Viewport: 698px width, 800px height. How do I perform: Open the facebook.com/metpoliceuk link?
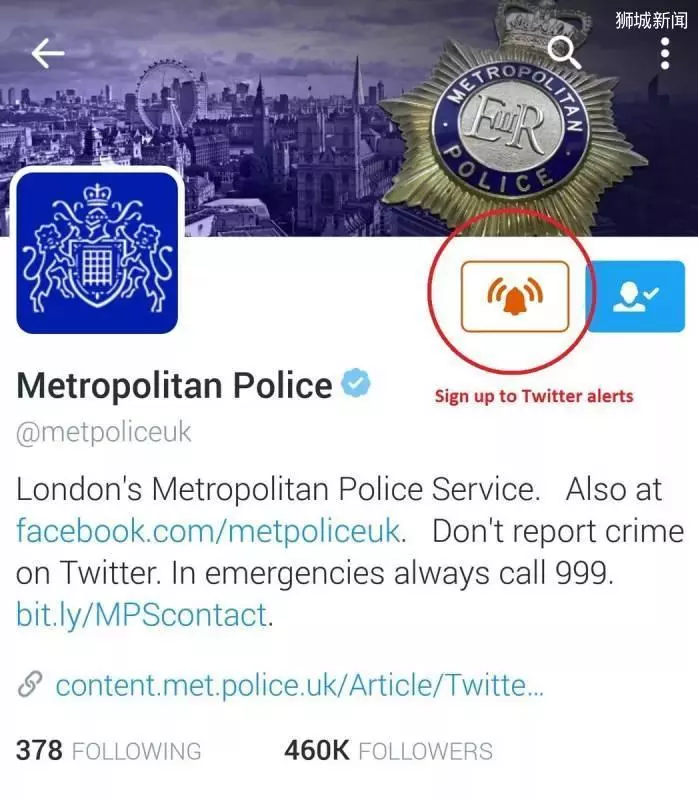(208, 531)
